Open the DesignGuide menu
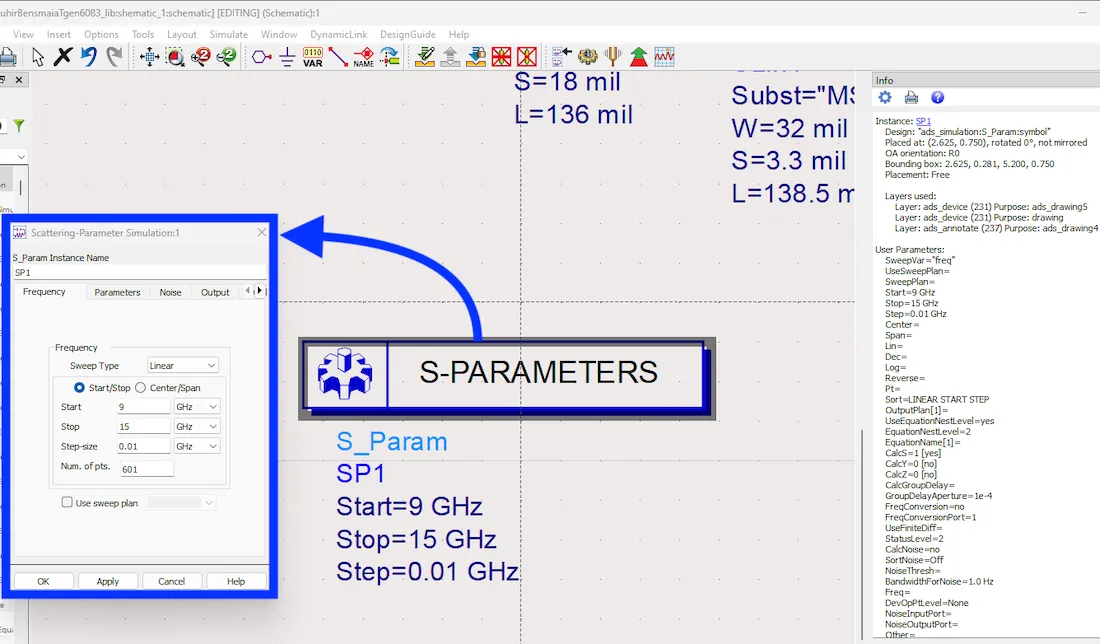Screen dimensions: 1100x644 408,34
